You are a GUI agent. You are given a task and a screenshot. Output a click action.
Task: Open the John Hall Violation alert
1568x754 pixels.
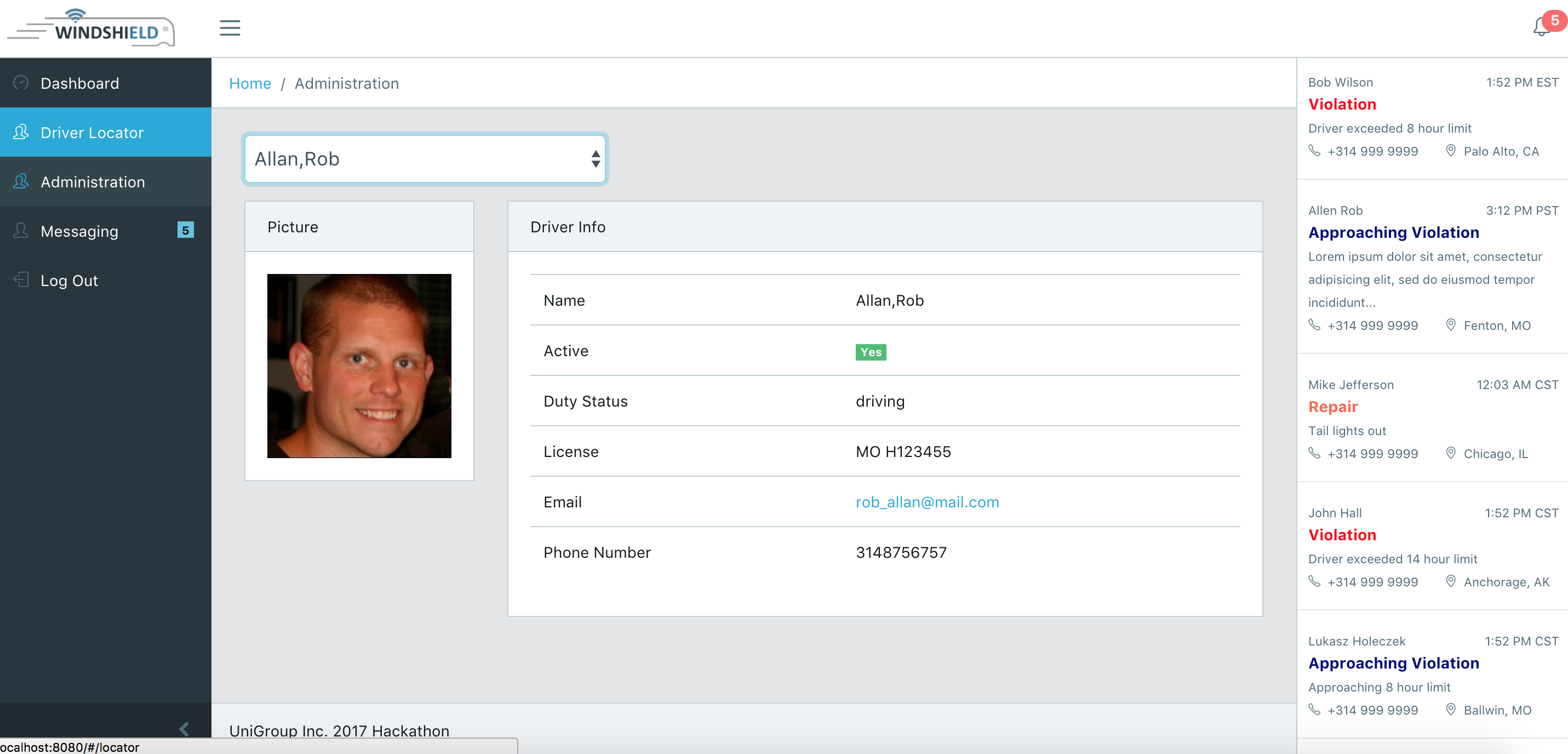tap(1342, 535)
